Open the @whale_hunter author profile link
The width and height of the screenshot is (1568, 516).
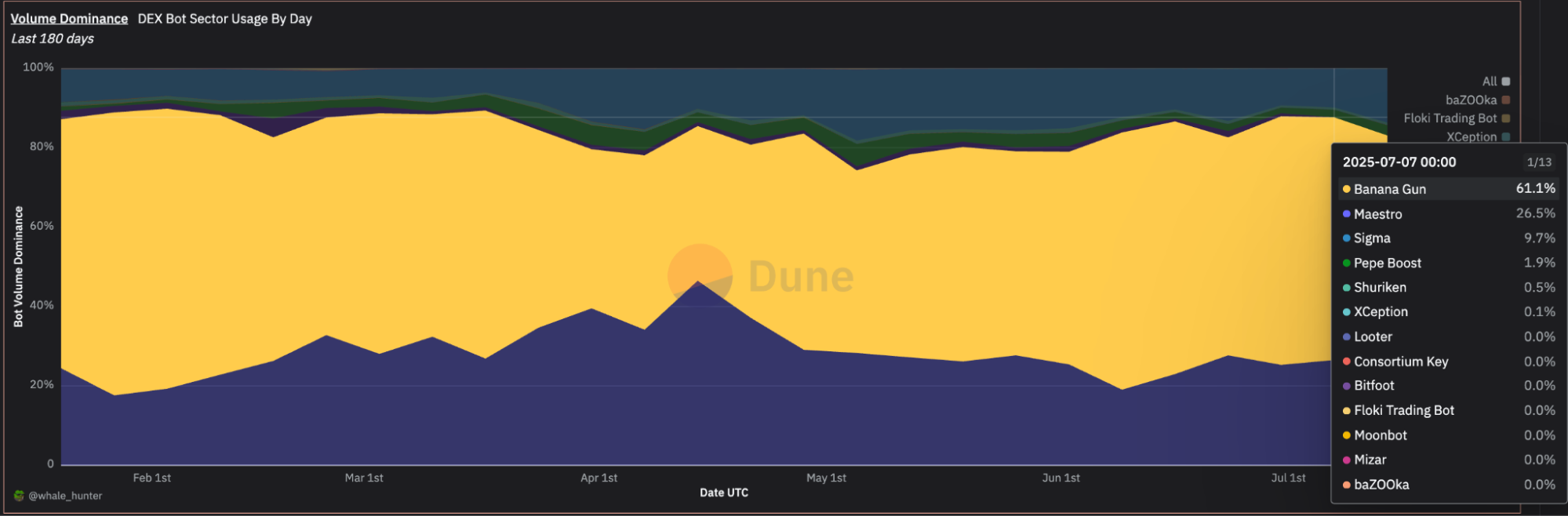(x=65, y=496)
